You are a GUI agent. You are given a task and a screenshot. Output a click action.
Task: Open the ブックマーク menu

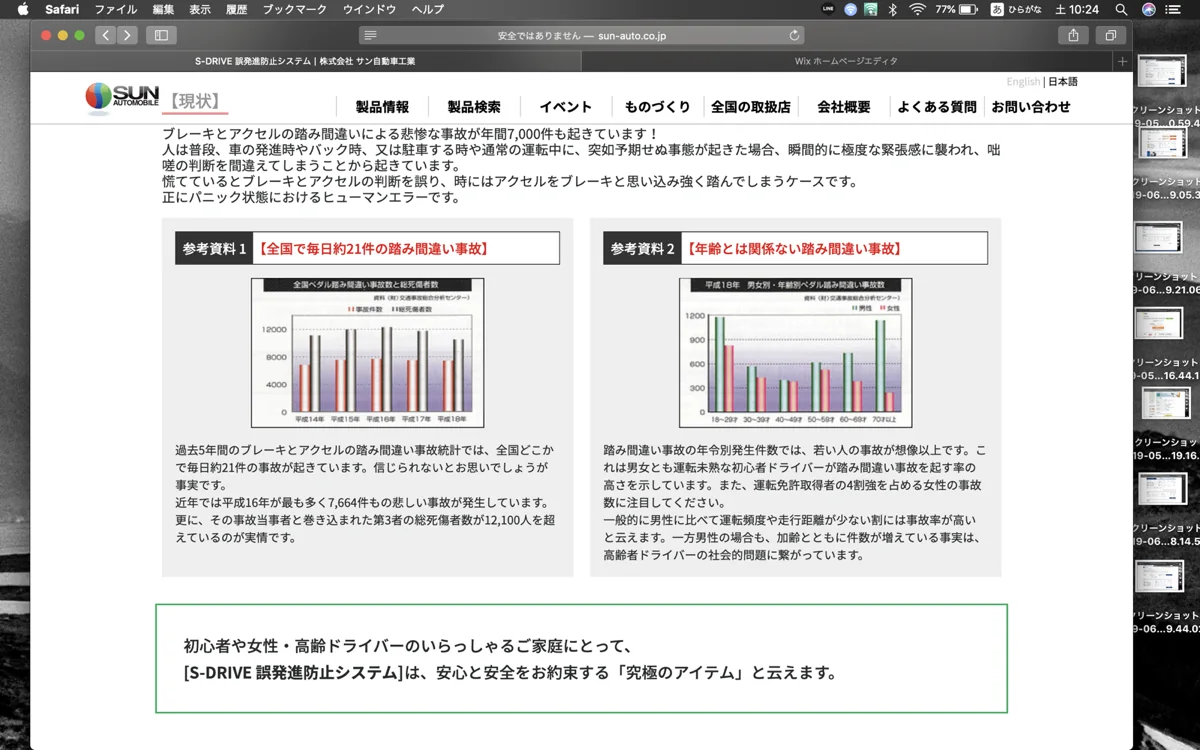[295, 9]
